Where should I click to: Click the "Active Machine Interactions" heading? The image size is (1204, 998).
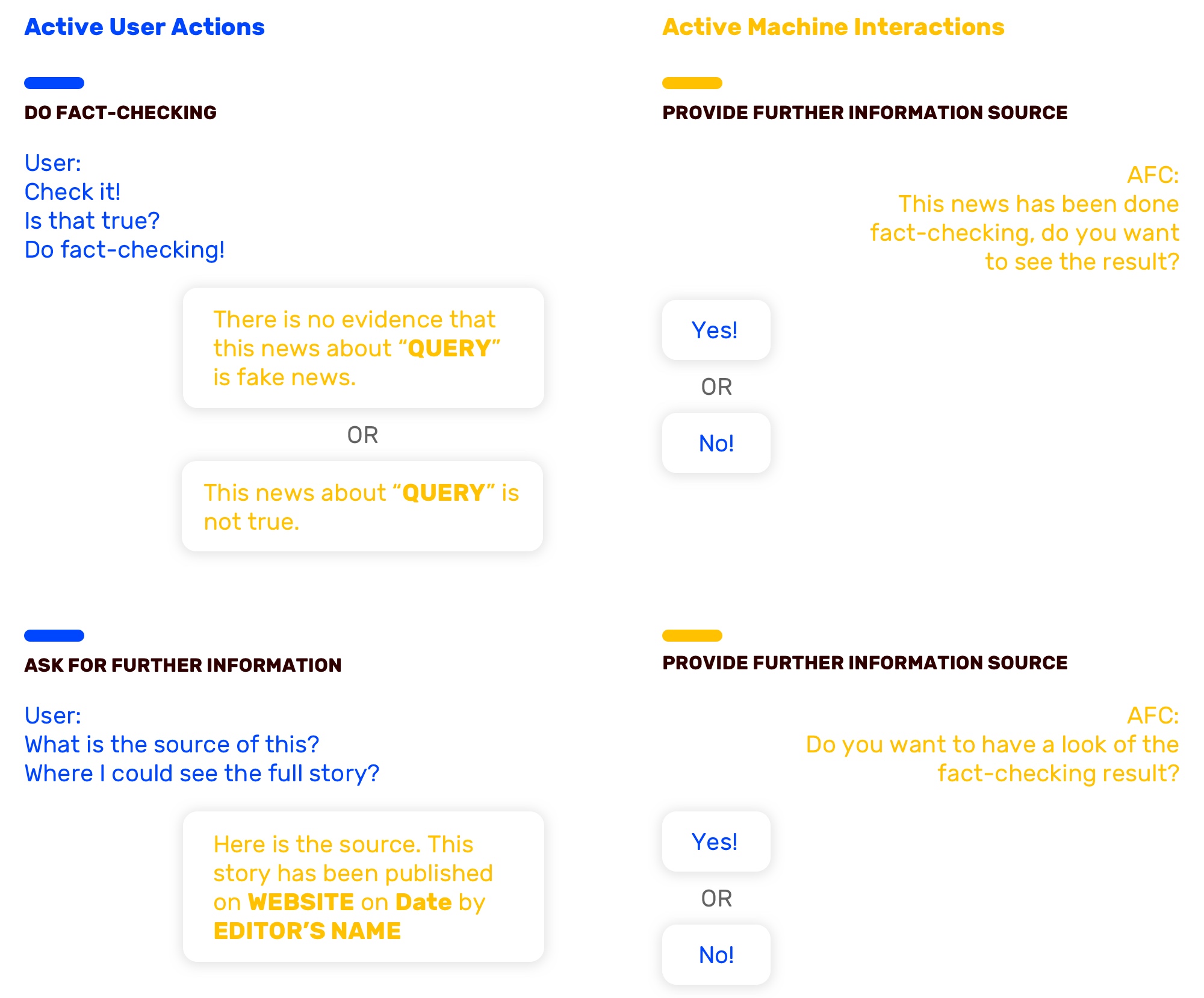coord(833,27)
